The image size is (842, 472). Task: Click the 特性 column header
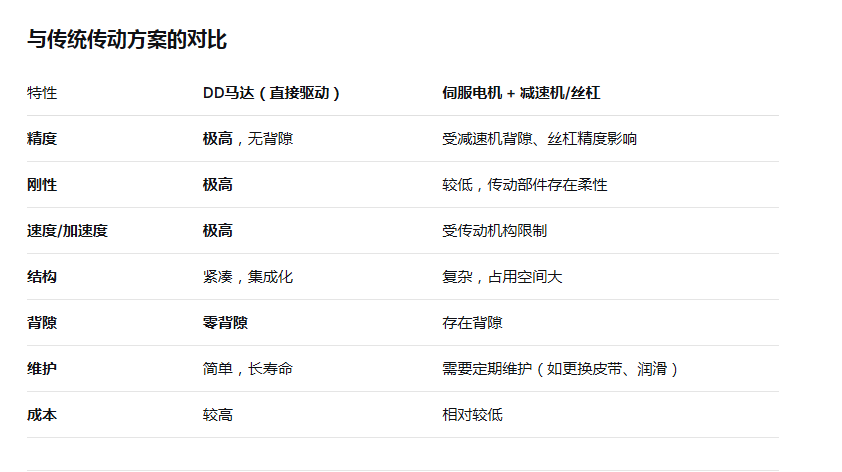tap(42, 93)
